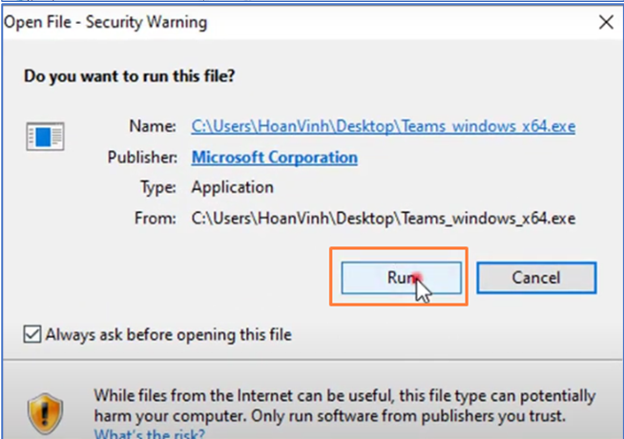Click the application file icon beside Name
The height and width of the screenshot is (439, 624).
45,135
